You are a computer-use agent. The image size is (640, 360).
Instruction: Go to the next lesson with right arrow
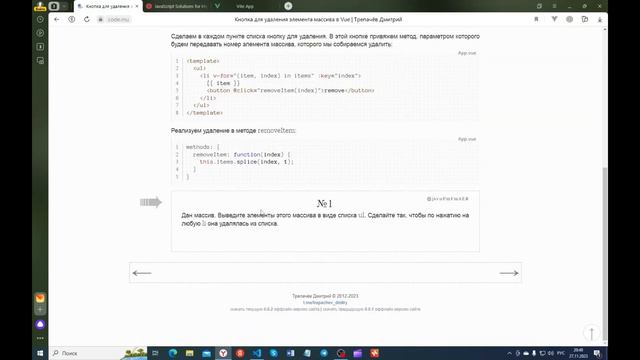click(509, 273)
